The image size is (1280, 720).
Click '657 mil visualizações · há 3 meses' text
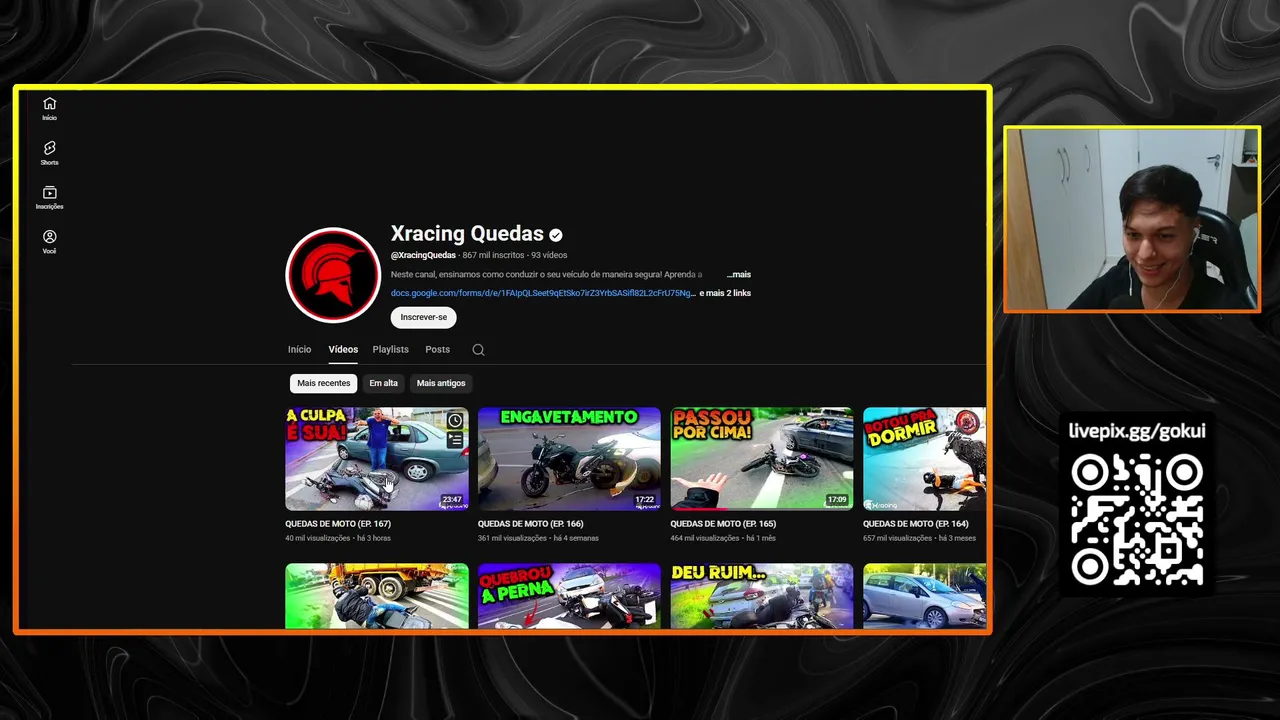(x=919, y=538)
